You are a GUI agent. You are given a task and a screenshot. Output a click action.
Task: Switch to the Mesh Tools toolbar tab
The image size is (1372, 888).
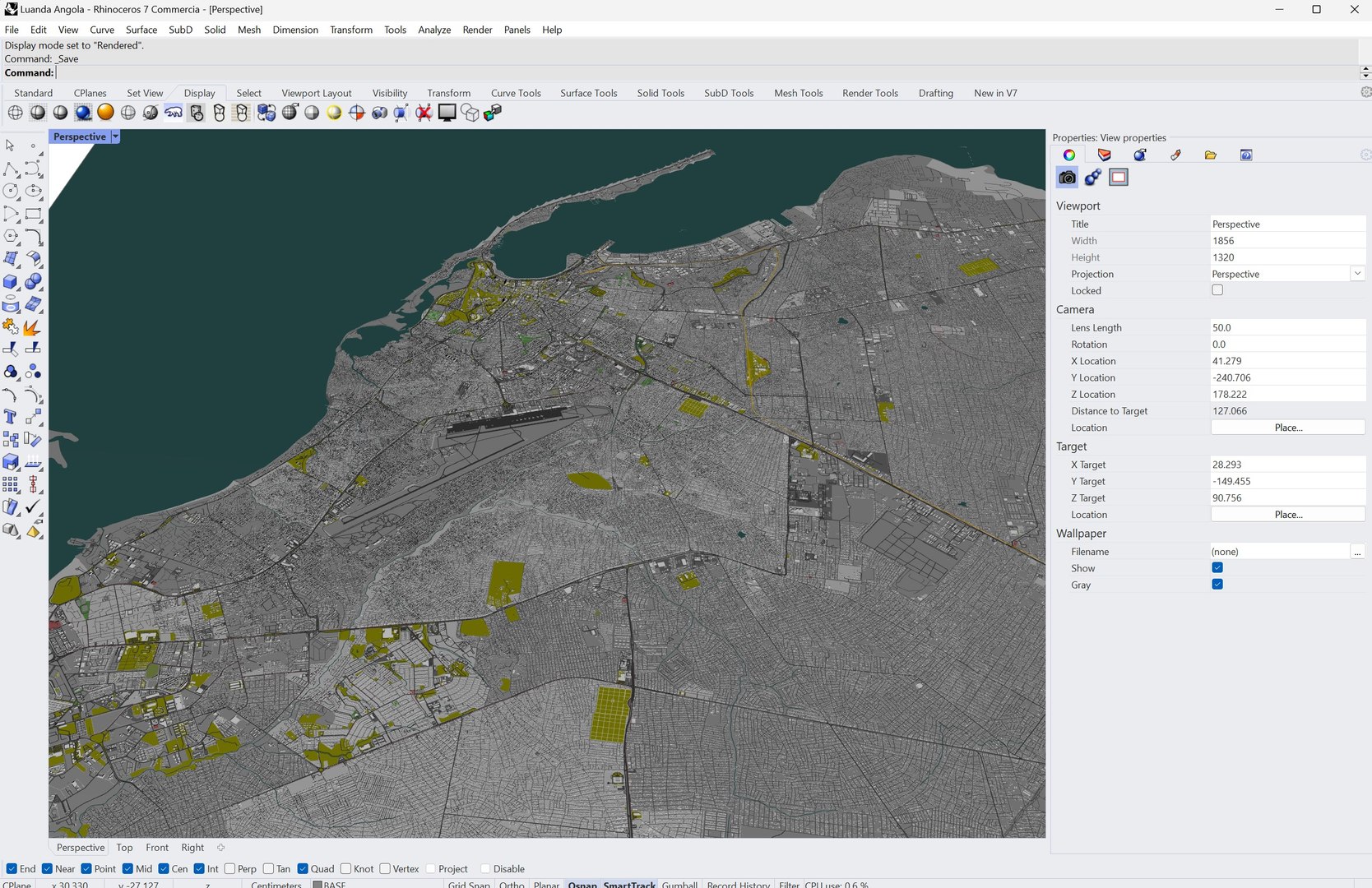coord(798,93)
